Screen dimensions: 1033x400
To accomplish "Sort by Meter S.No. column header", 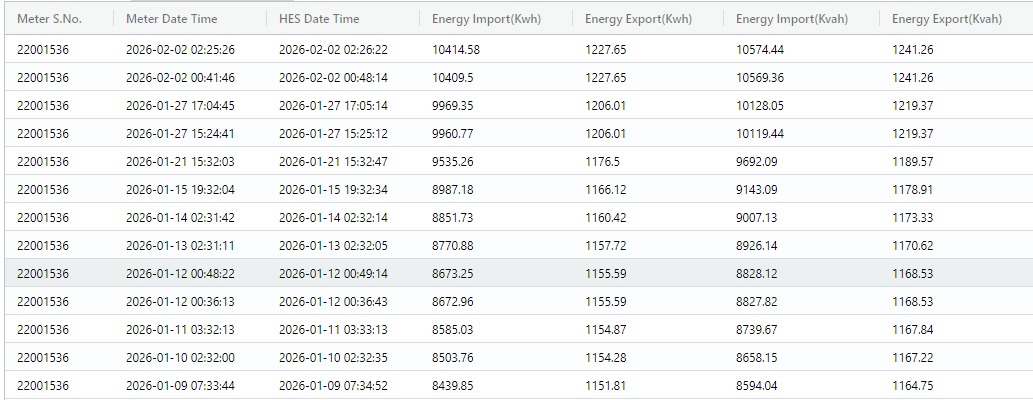I will 48,19.
